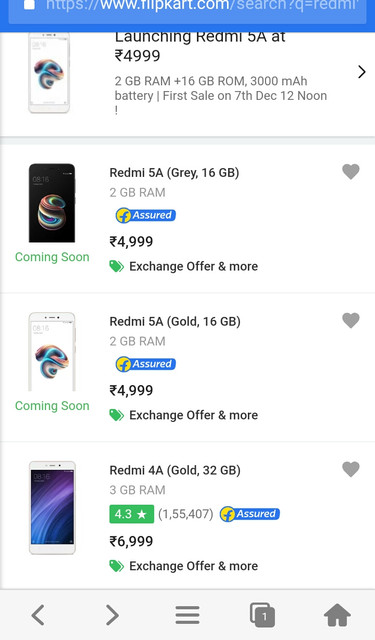Click the Assured badge beside Redmi 4A rating

250,514
